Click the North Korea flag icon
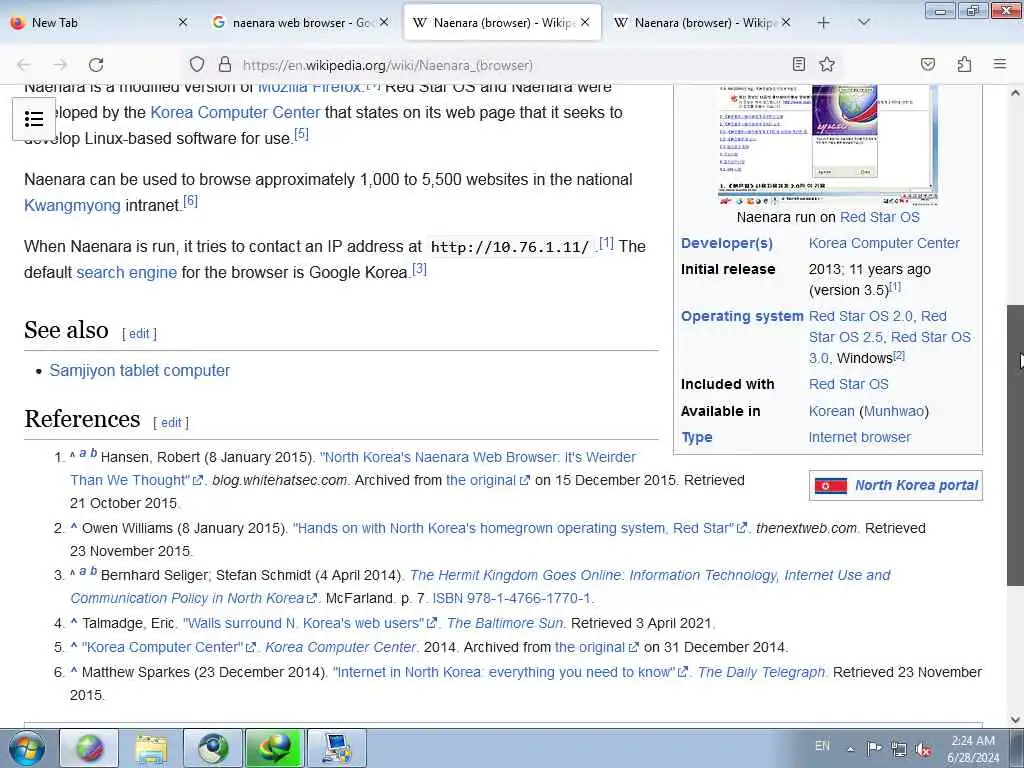The image size is (1024, 768). [831, 485]
